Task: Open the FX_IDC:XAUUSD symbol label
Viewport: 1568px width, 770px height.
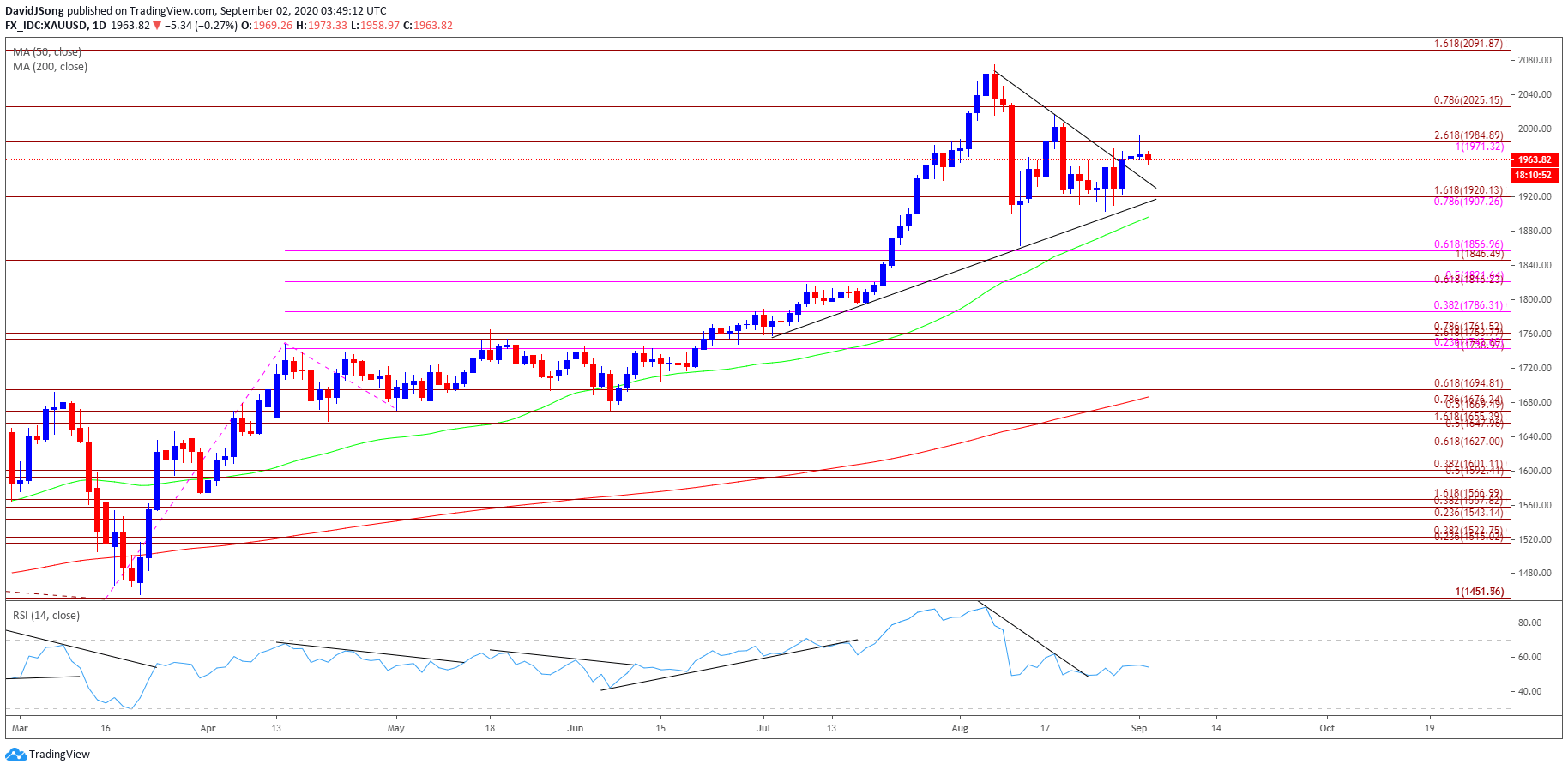Action: tap(45, 26)
